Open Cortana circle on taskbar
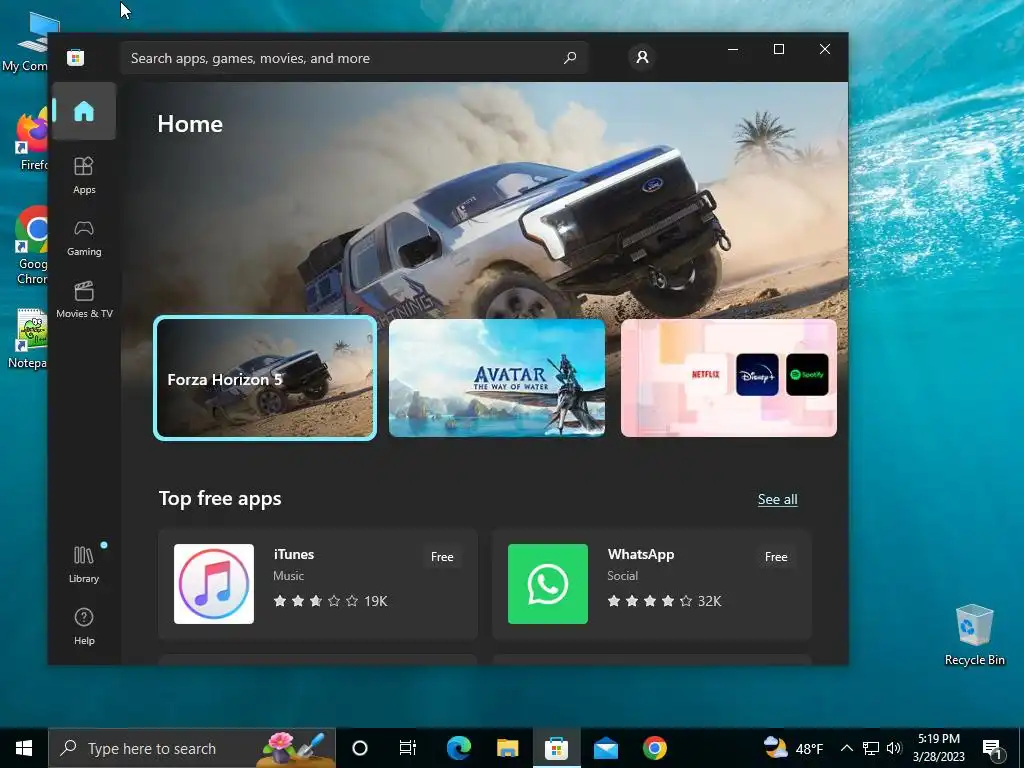This screenshot has height=768, width=1024. point(360,748)
